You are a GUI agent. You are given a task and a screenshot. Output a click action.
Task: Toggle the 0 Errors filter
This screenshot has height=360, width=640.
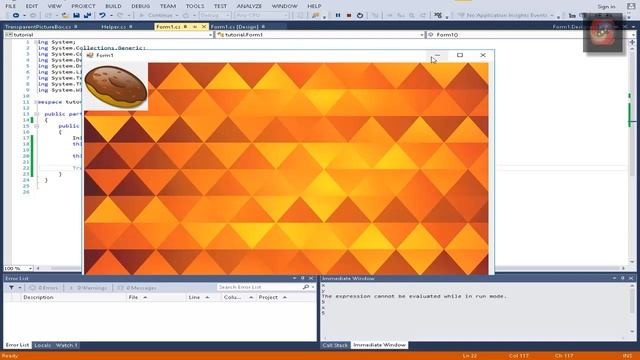44,288
